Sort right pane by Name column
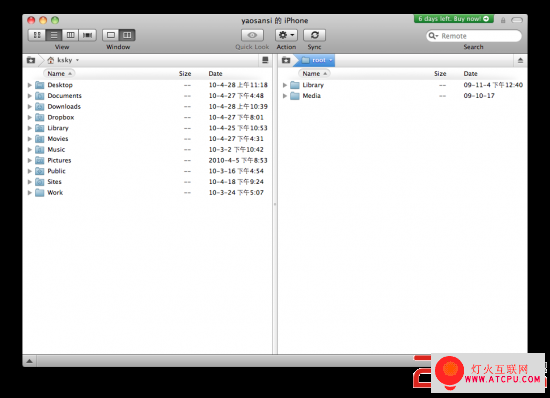This screenshot has width=550, height=398. (315, 74)
